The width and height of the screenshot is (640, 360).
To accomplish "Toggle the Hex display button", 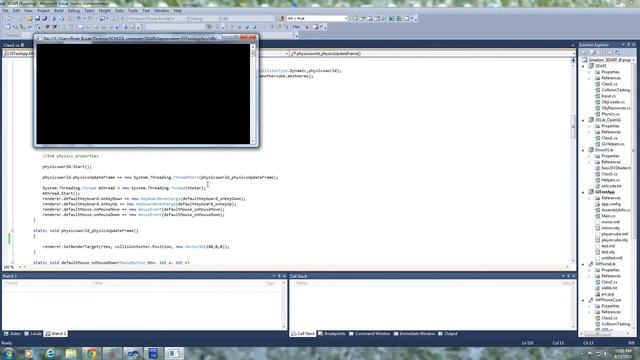I will (x=296, y=27).
